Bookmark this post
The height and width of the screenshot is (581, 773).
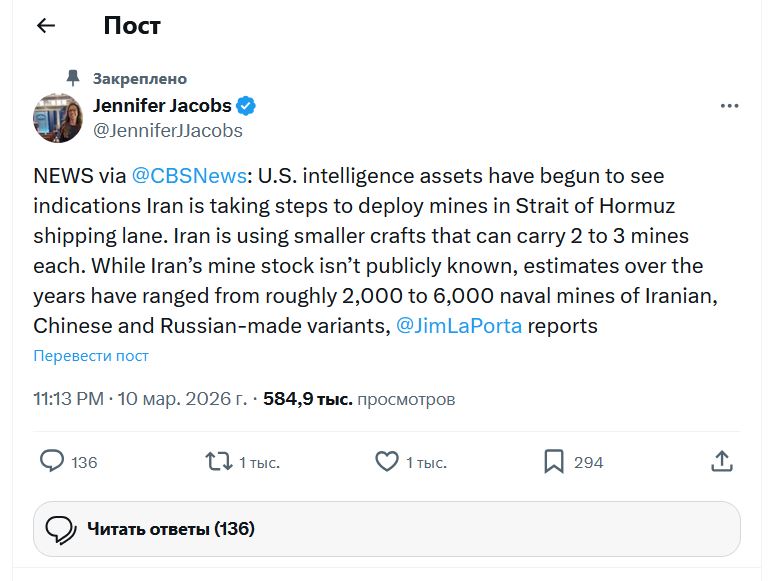click(553, 461)
